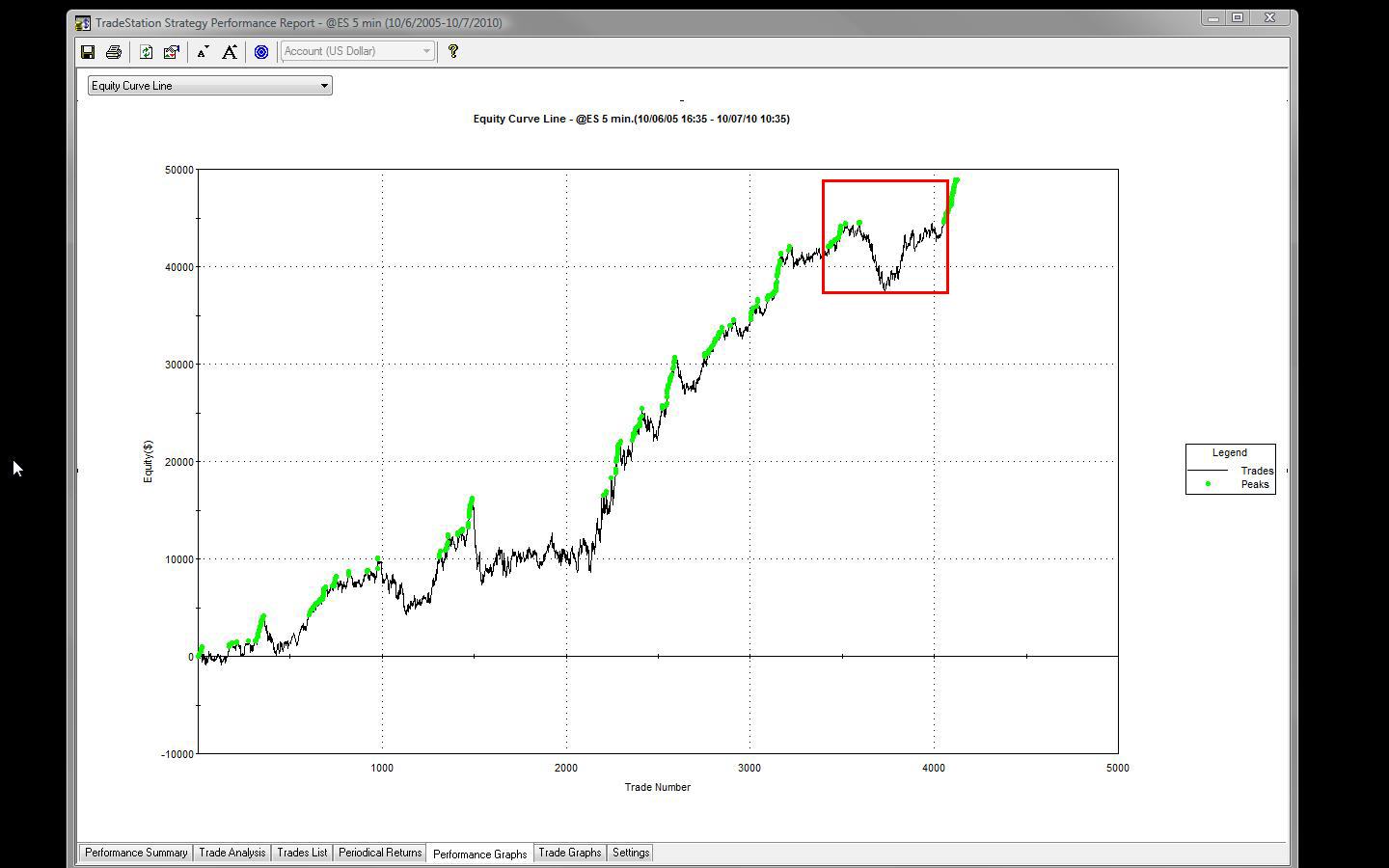
Task: Open the Trade Analysis tab
Action: tap(231, 853)
